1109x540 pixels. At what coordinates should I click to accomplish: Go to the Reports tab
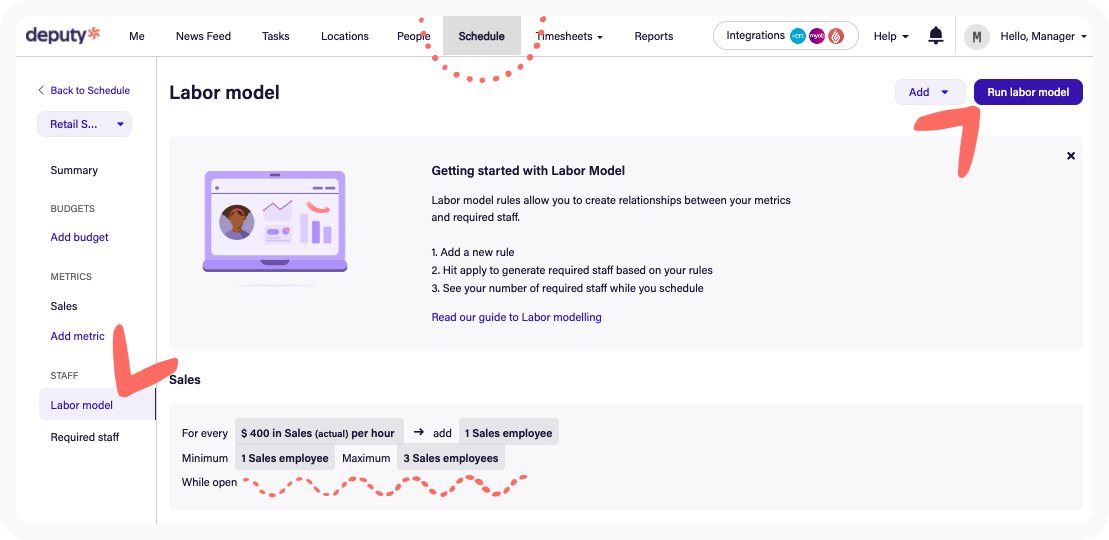[653, 36]
